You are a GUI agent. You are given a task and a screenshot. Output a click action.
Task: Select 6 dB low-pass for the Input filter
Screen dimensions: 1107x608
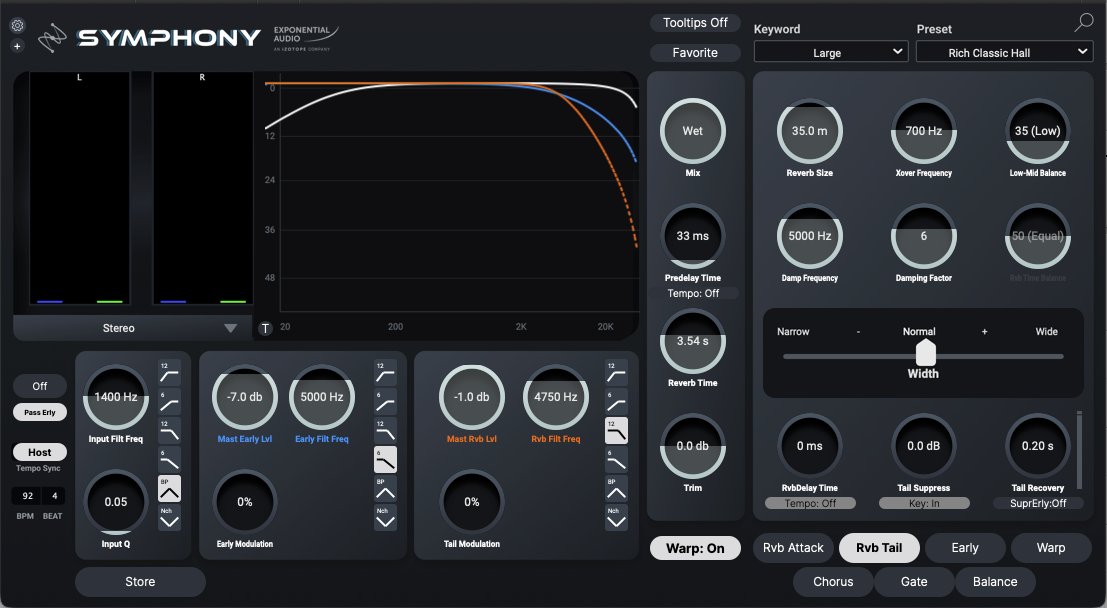169,460
